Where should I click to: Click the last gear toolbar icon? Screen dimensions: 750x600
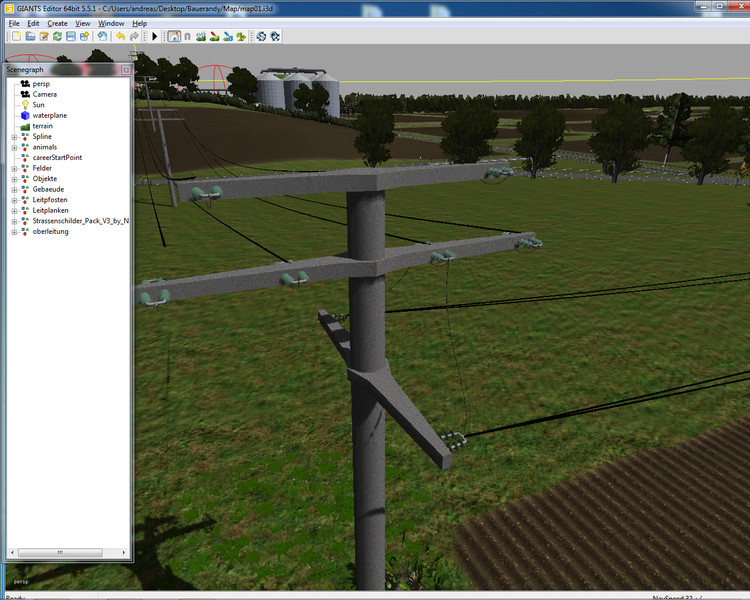275,36
